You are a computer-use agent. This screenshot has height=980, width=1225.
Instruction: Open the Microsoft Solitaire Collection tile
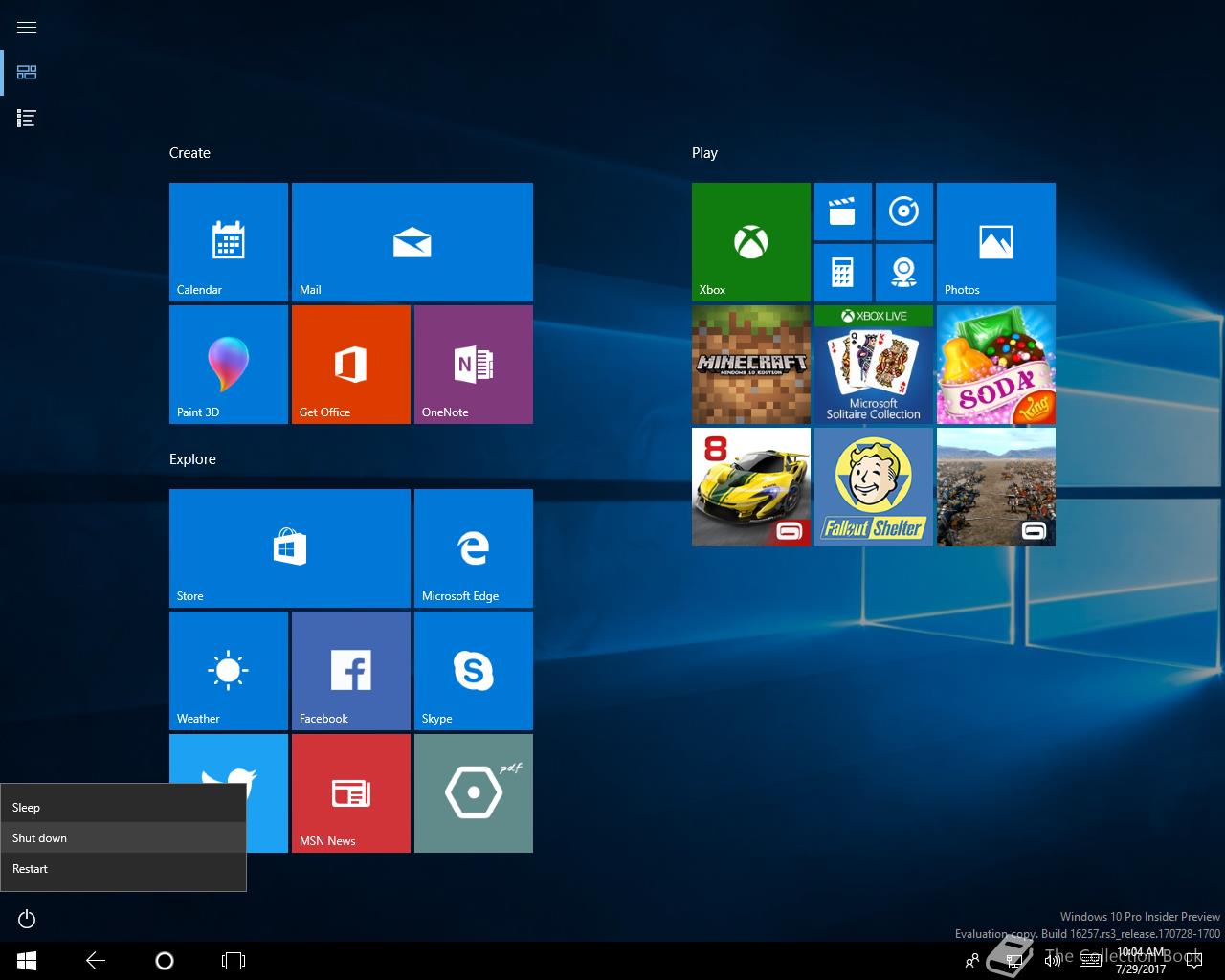click(874, 365)
